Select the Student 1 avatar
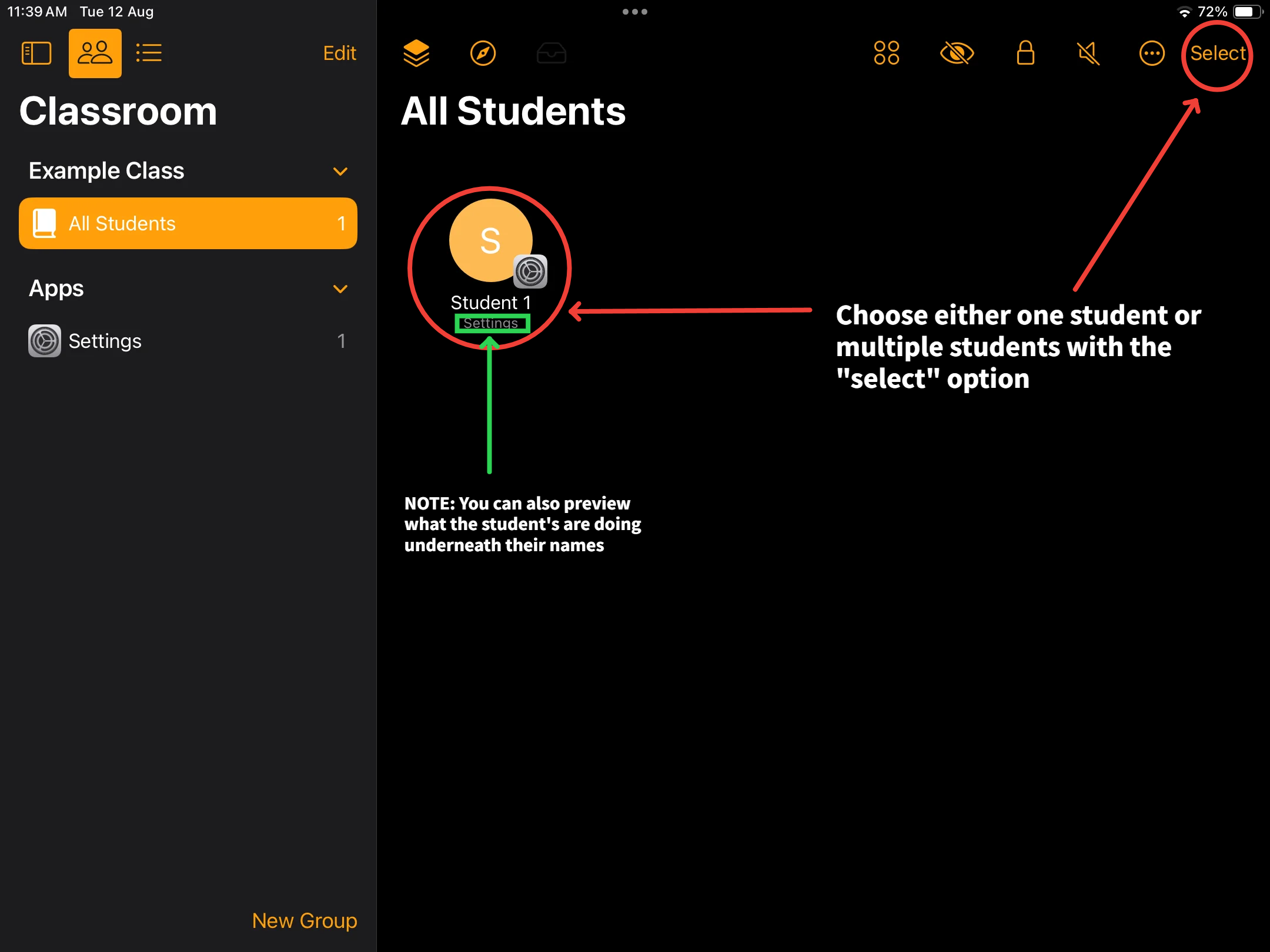 click(x=491, y=241)
